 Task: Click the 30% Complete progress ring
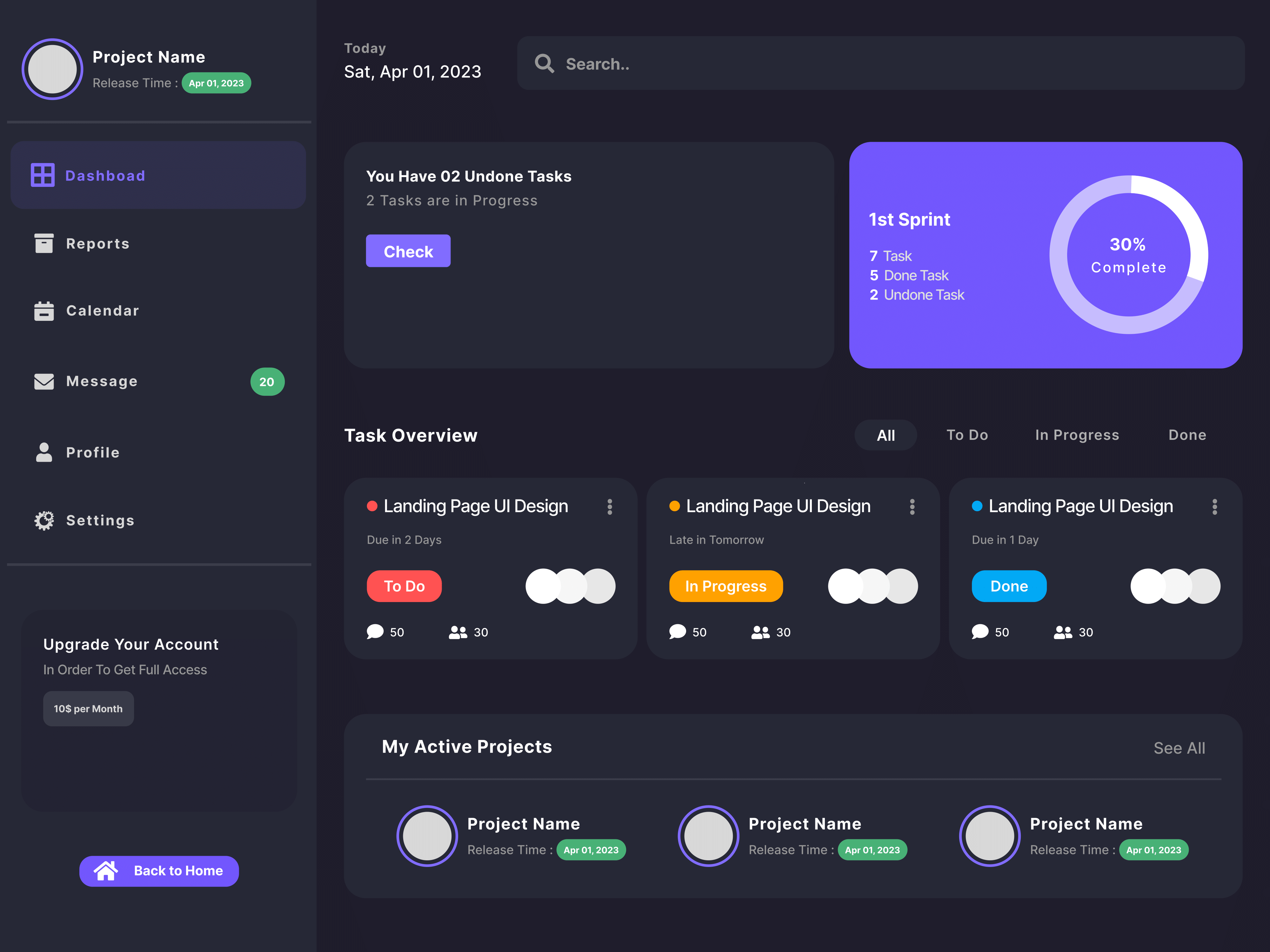pos(1128,255)
